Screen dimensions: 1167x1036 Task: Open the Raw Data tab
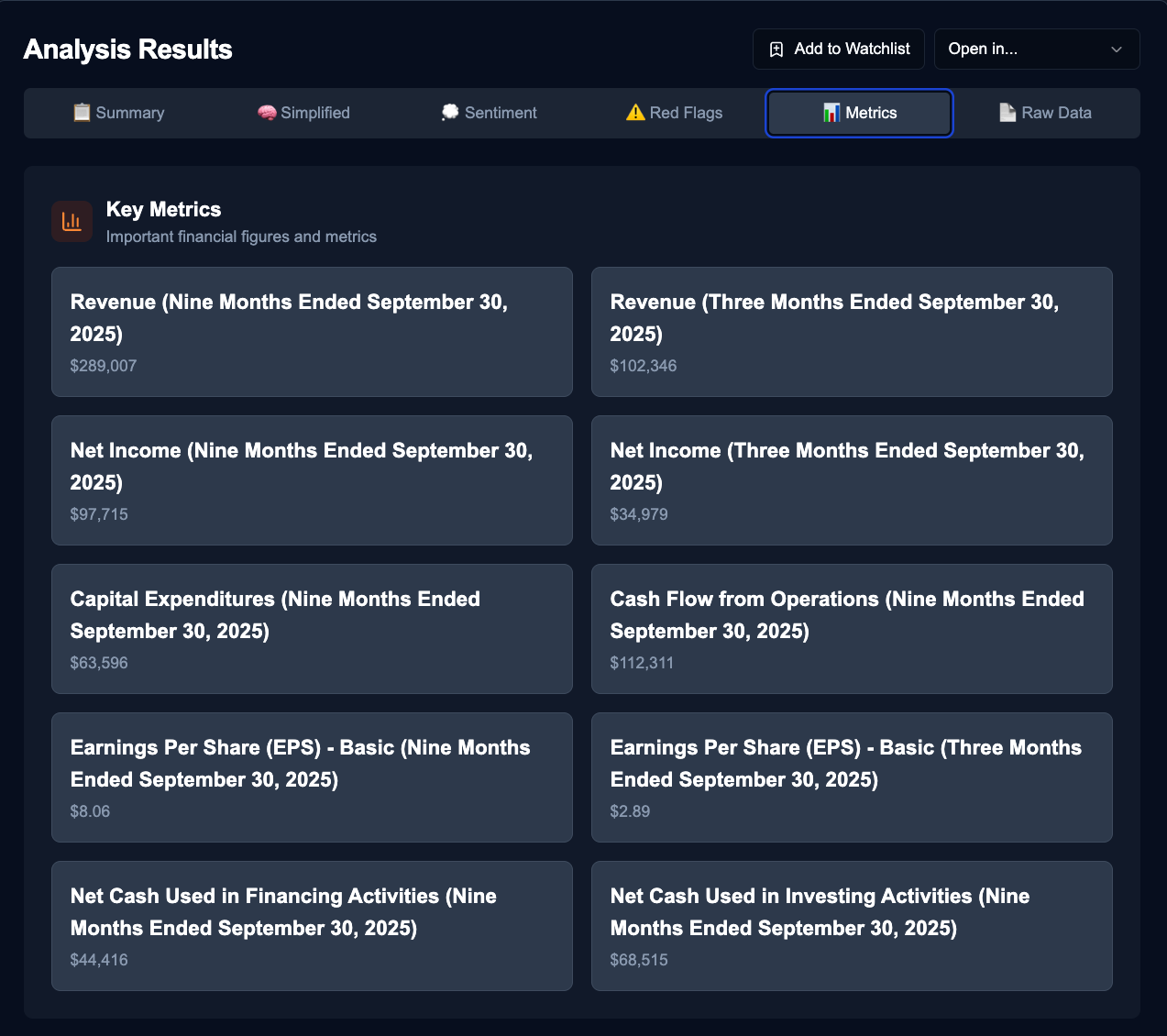tap(1045, 113)
